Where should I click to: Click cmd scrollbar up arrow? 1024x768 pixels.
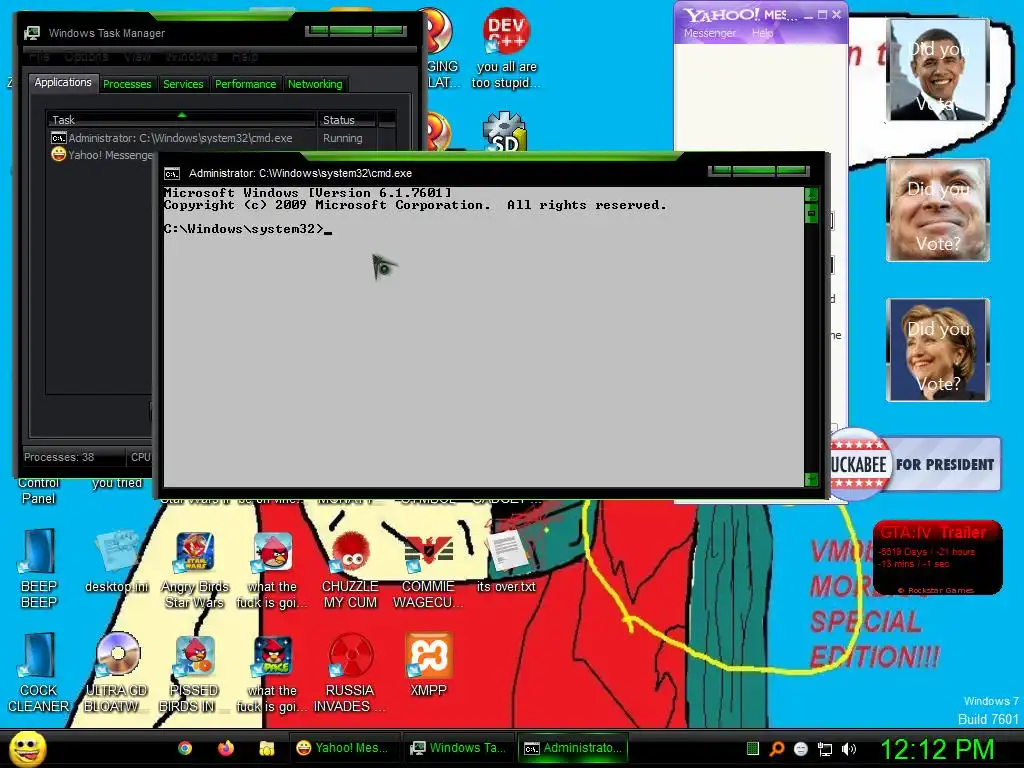click(x=812, y=195)
